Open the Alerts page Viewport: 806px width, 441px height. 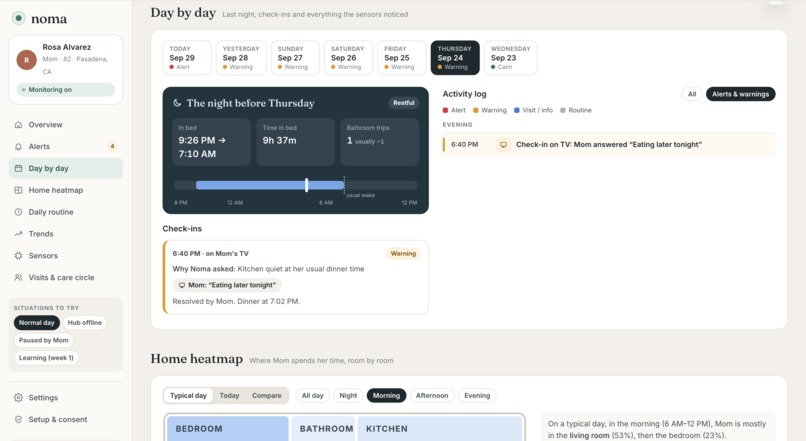click(x=66, y=146)
